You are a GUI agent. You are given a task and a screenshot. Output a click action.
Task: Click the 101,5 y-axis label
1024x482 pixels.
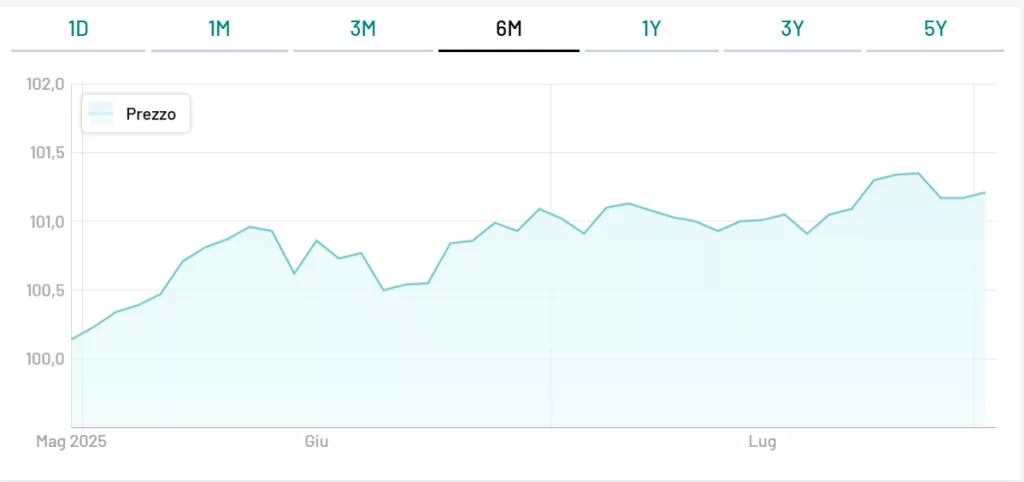click(x=45, y=153)
